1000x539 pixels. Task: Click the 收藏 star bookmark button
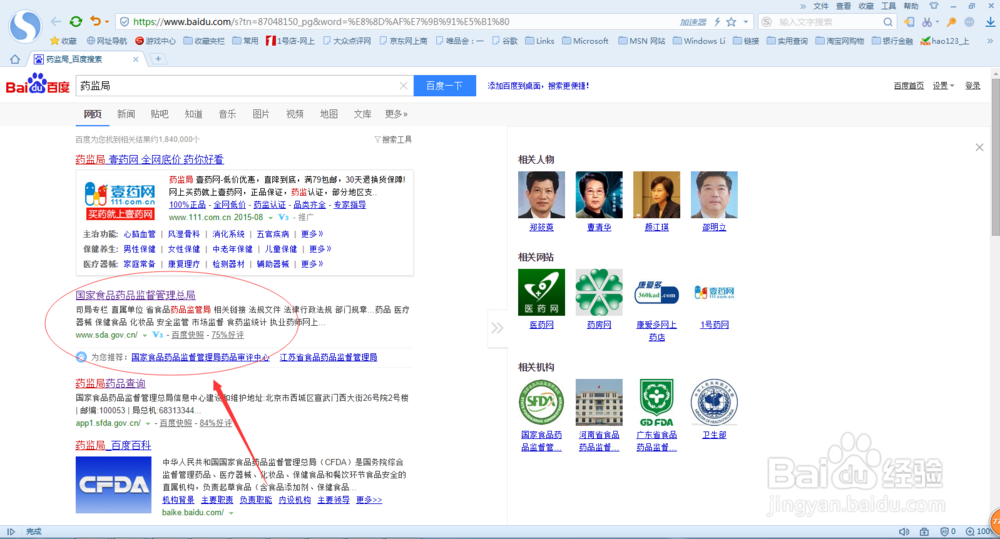pyautogui.click(x=64, y=41)
